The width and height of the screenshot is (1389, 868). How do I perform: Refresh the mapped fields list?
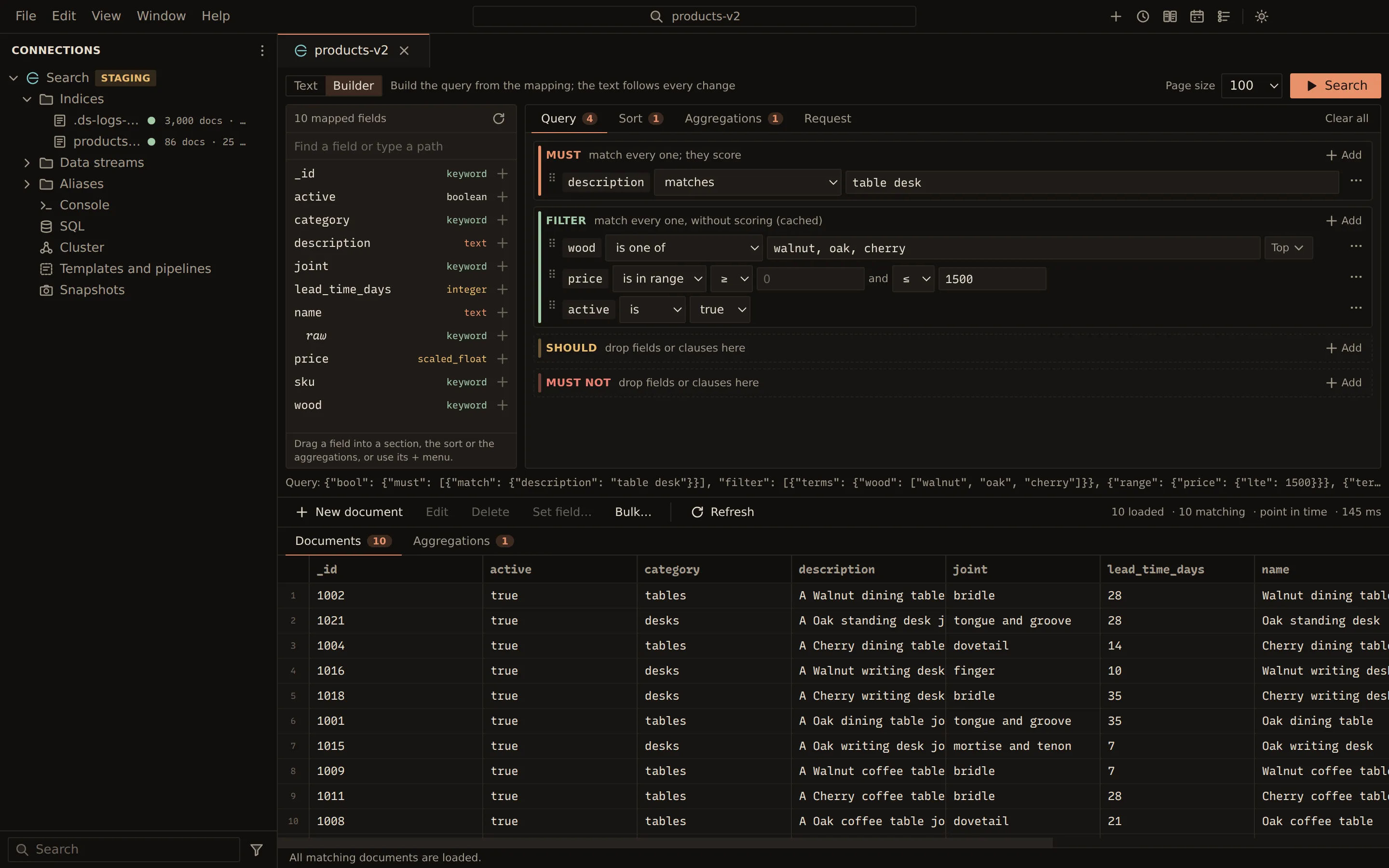pyautogui.click(x=499, y=118)
